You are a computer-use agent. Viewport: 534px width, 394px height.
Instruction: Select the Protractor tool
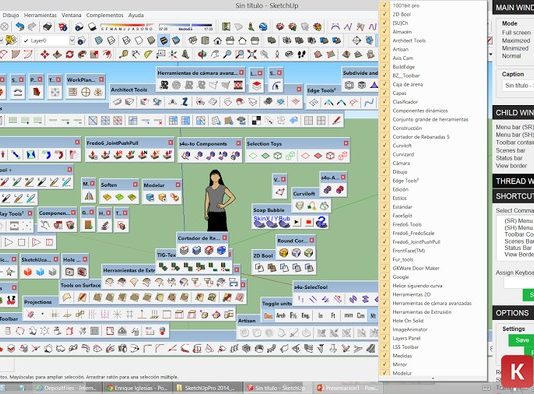[148, 54]
